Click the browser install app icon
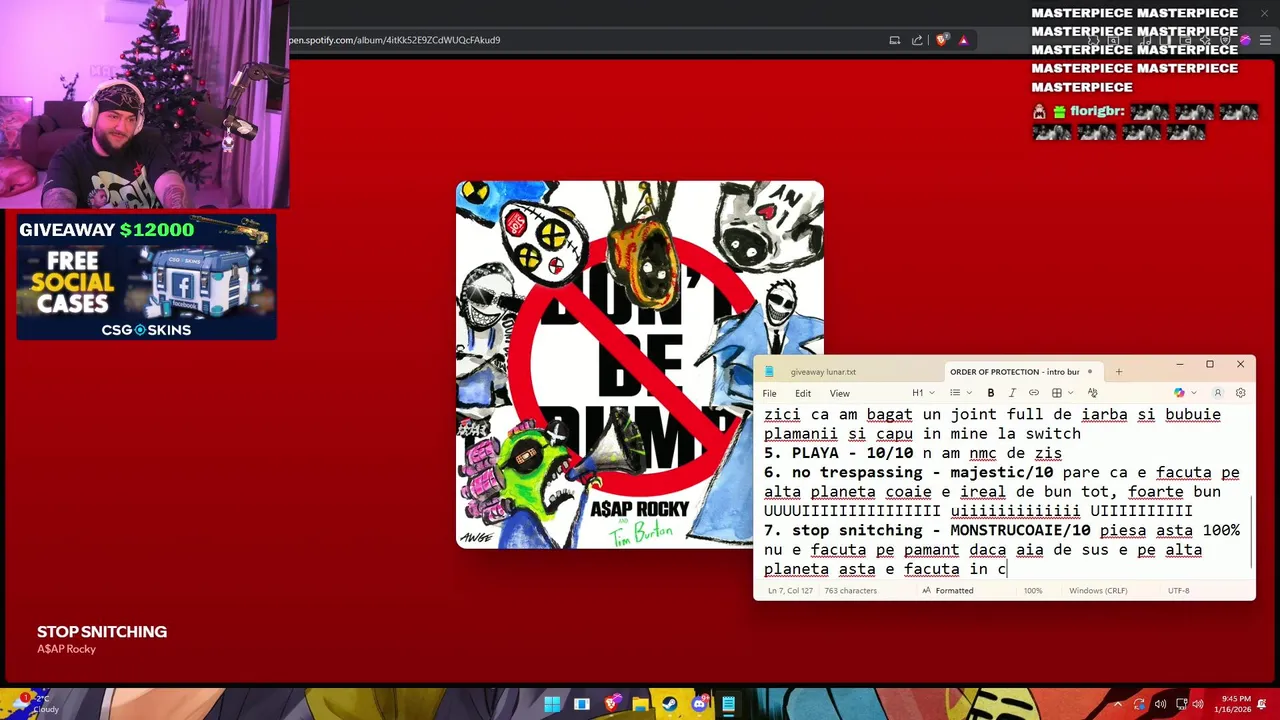Viewport: 1280px width, 720px height. [895, 40]
